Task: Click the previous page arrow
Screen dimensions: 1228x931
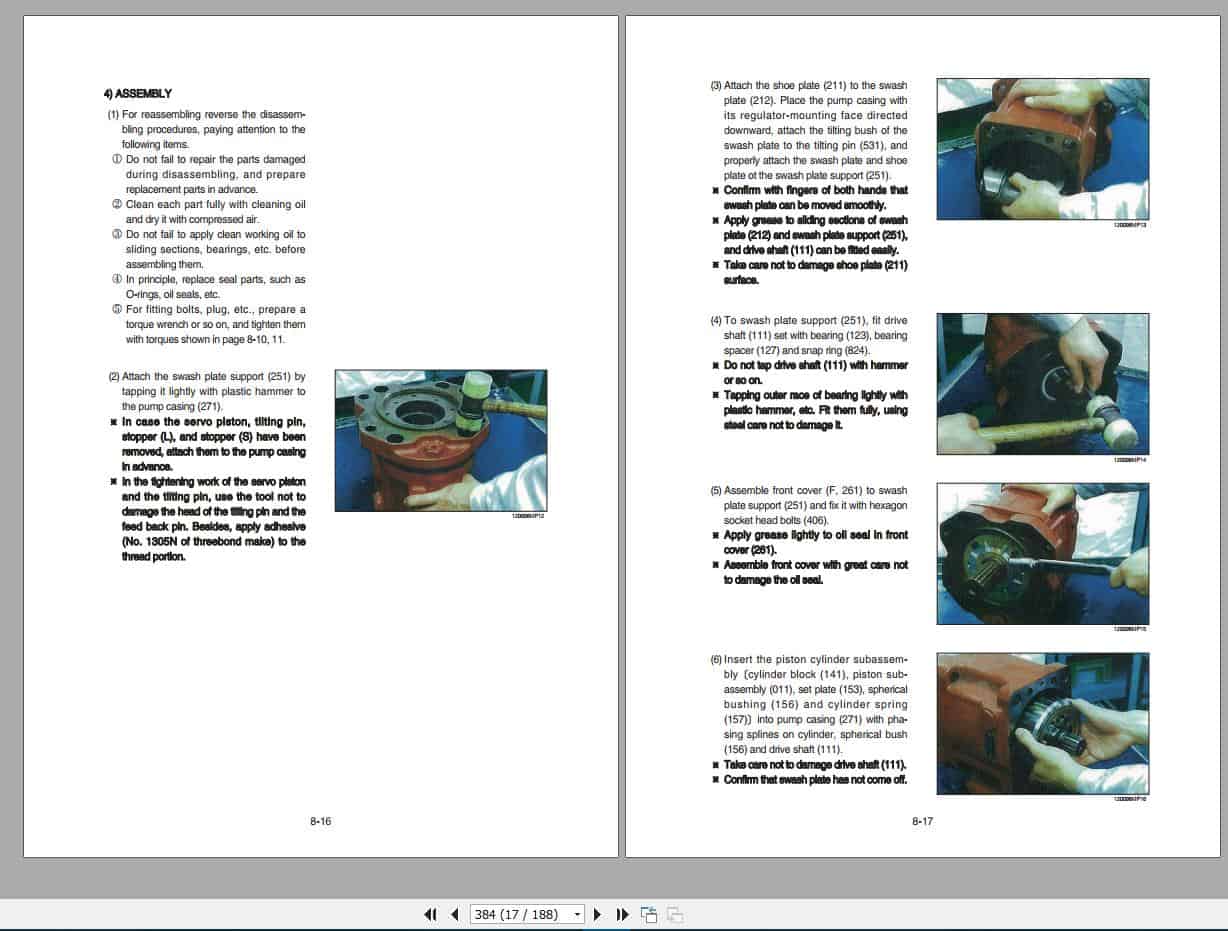Action: pos(456,914)
